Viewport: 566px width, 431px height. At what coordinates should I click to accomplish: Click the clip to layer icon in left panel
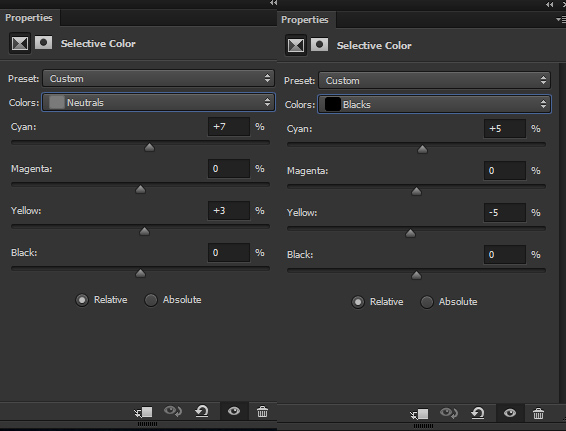(x=143, y=412)
